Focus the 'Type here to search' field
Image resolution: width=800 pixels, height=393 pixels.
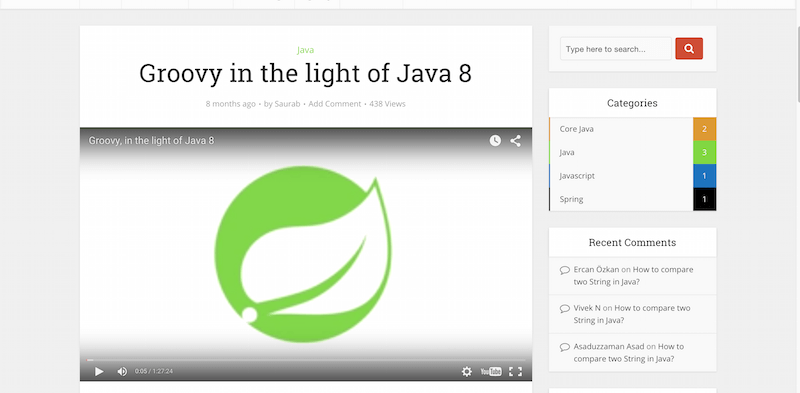[x=616, y=49]
